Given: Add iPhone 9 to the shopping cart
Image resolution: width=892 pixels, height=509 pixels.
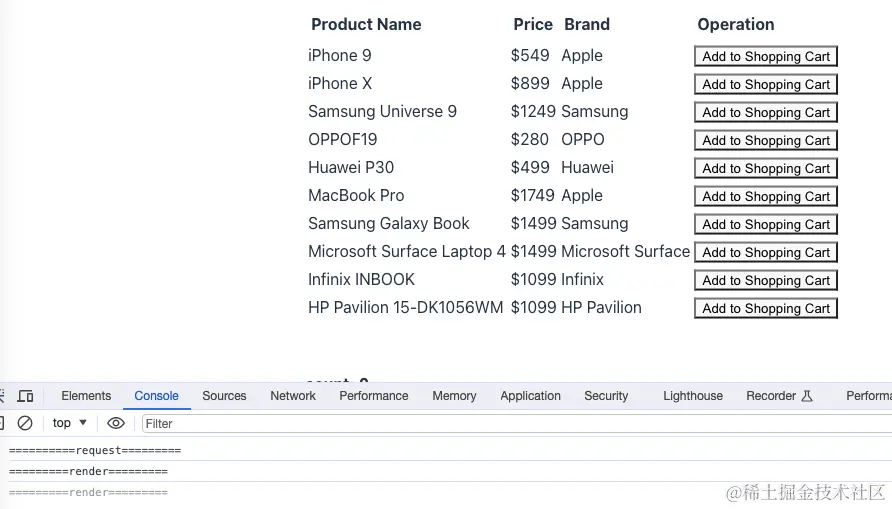Looking at the screenshot, I should (766, 56).
